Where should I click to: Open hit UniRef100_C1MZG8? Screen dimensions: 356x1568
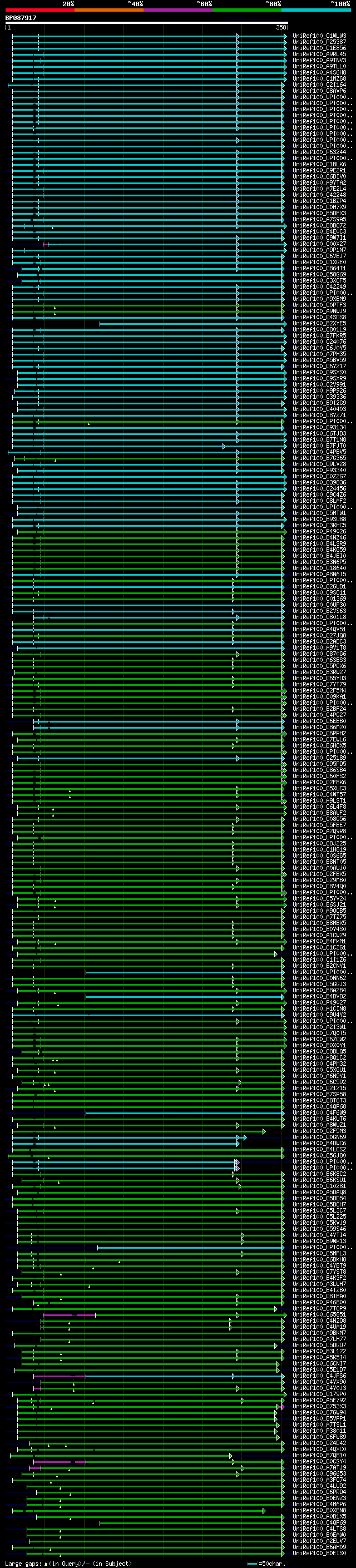pyautogui.click(x=319, y=78)
